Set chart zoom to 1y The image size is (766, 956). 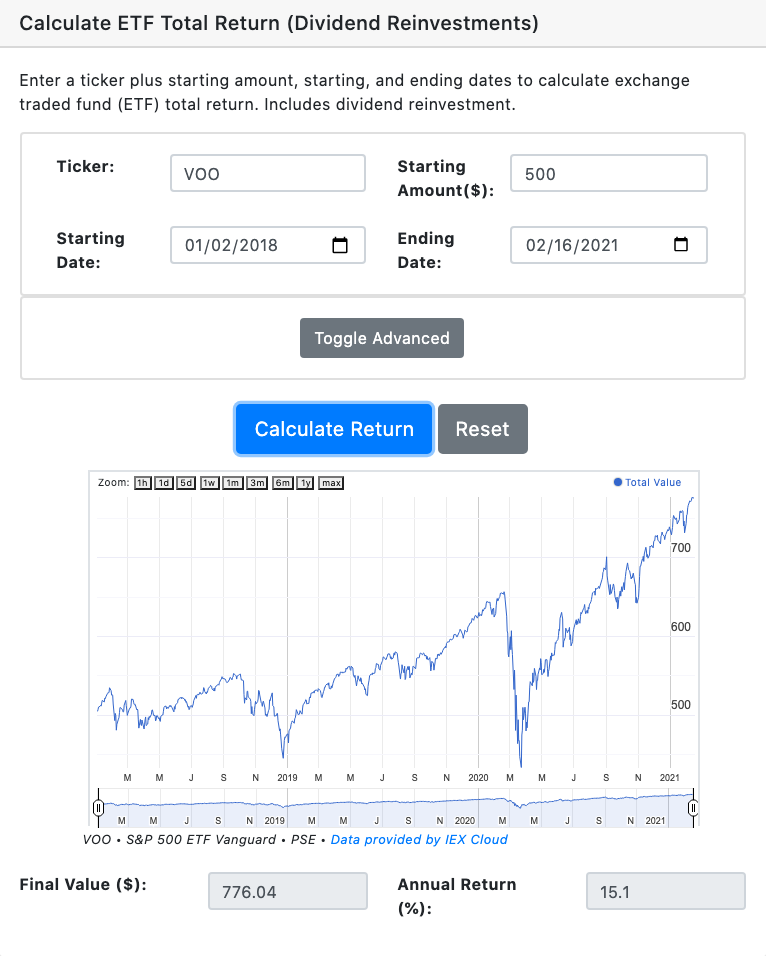(306, 483)
